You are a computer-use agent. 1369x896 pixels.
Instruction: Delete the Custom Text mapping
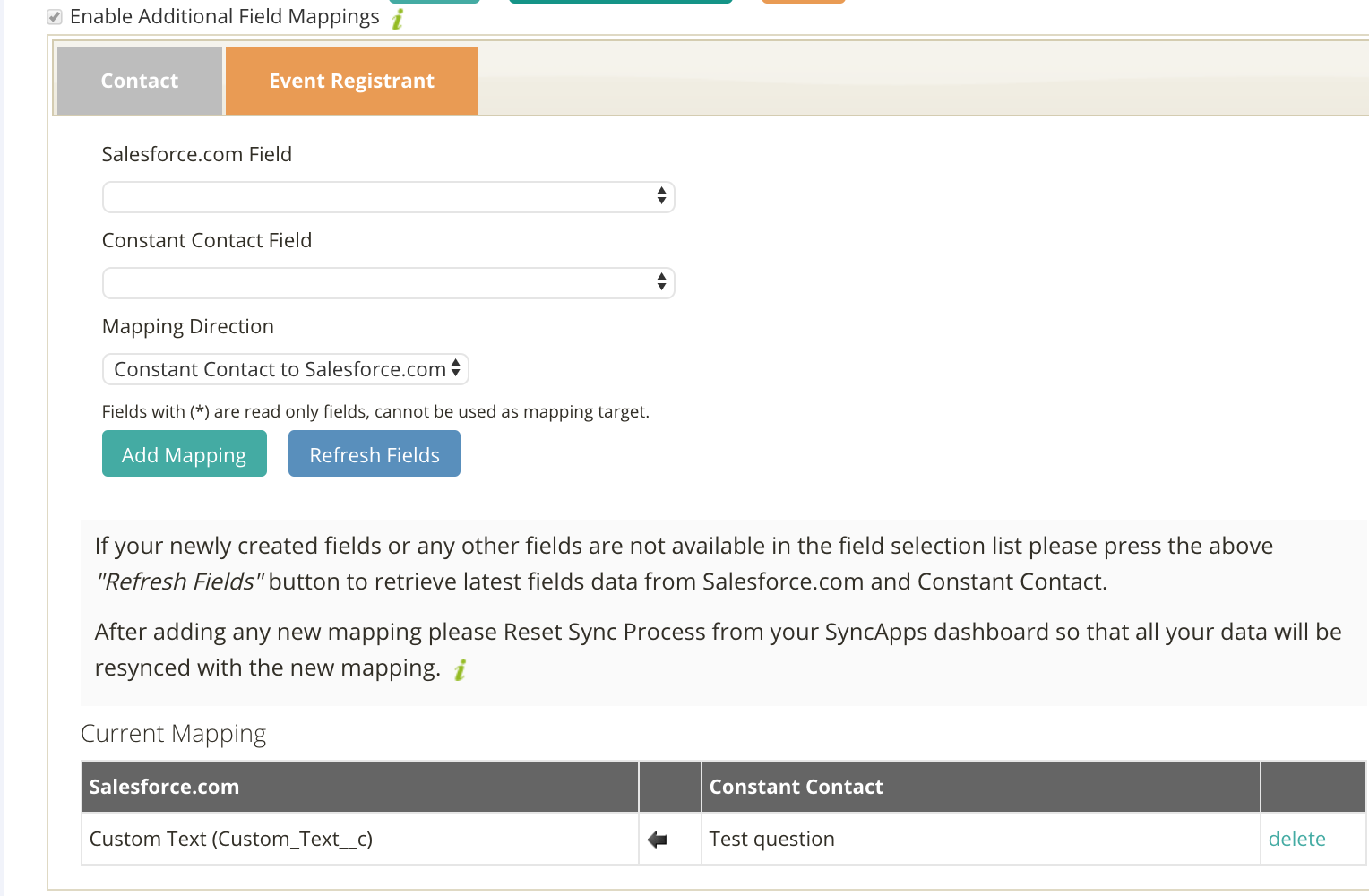pyautogui.click(x=1296, y=839)
